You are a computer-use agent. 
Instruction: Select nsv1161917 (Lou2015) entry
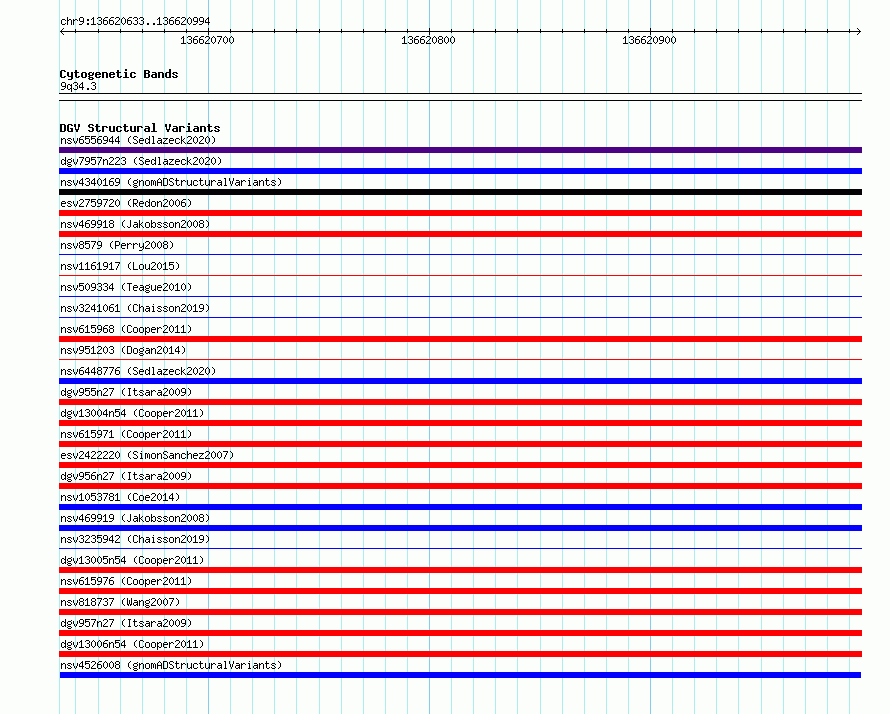click(120, 266)
